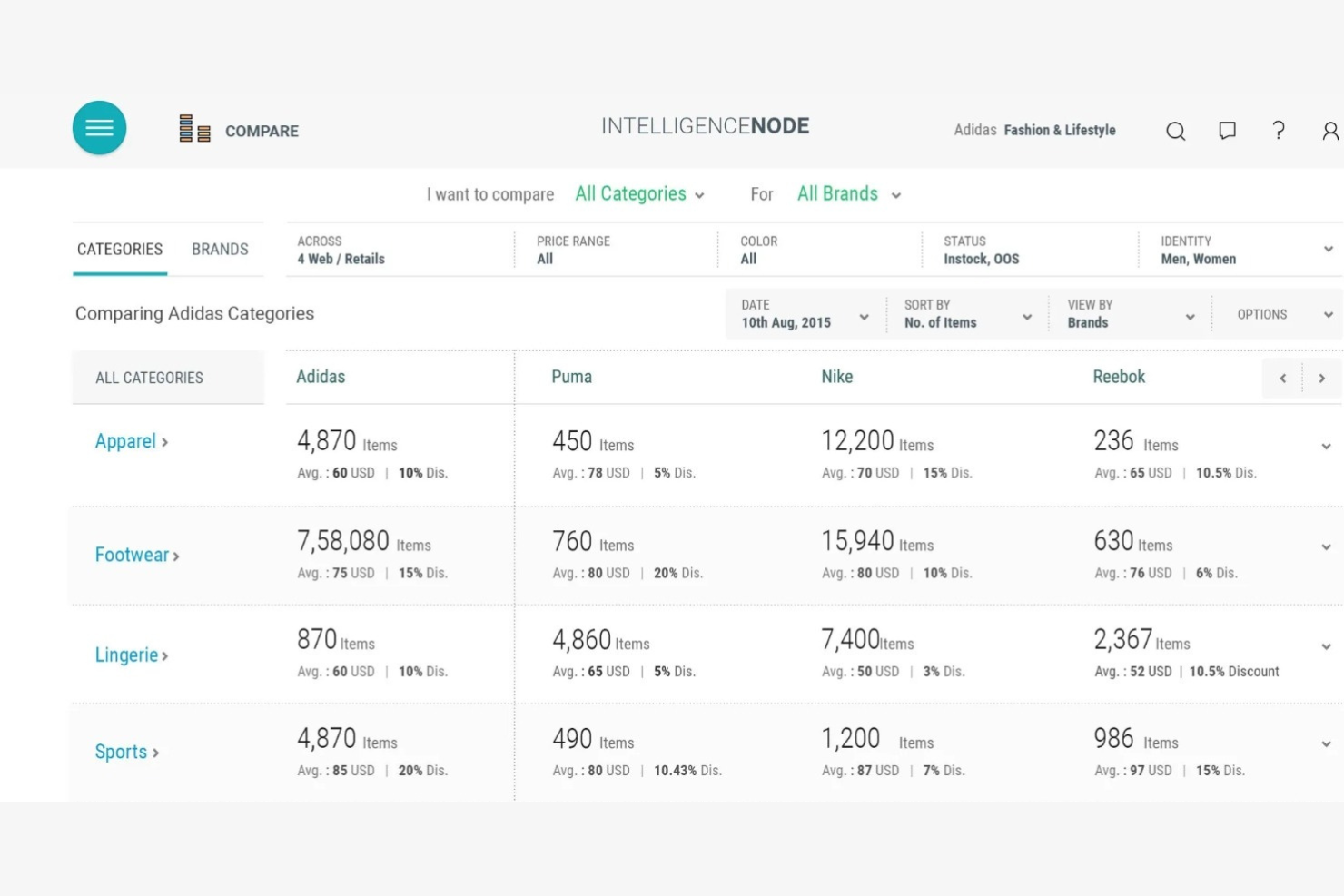Open the user profile icon
The width and height of the screenshot is (1344, 896).
1329,131
